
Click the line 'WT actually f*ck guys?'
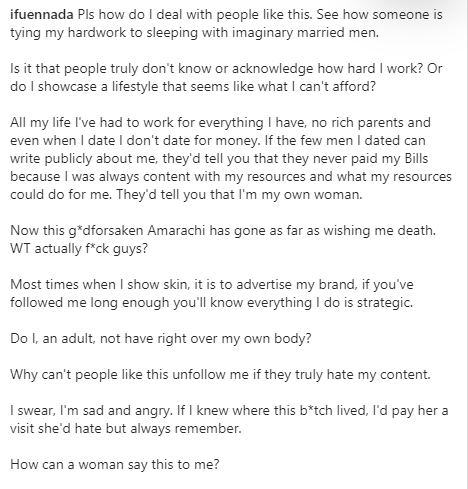79,249
